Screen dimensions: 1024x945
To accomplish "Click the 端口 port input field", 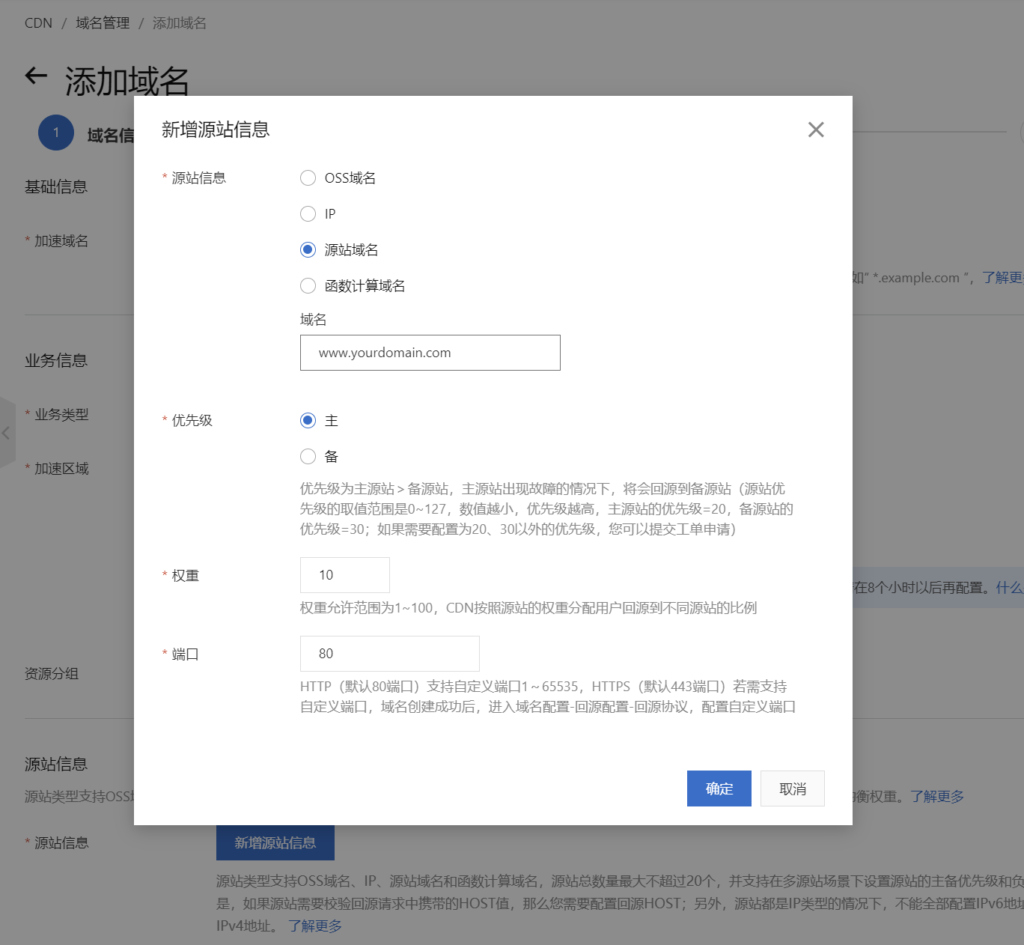I will pos(389,654).
